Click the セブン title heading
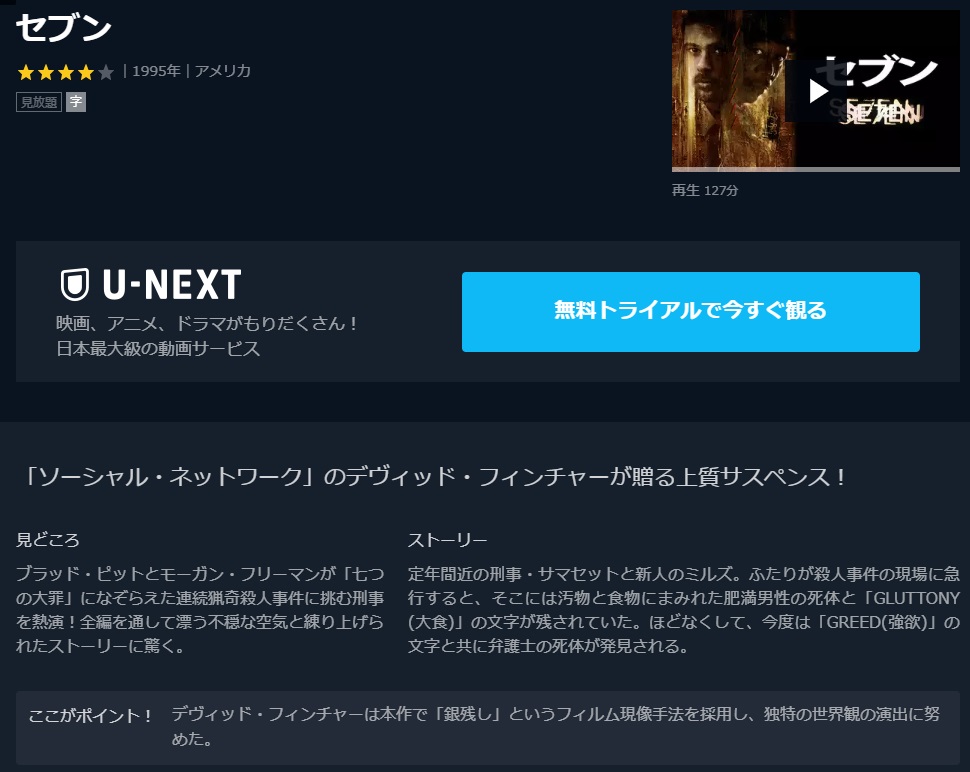This screenshot has width=970, height=772. click(x=63, y=28)
